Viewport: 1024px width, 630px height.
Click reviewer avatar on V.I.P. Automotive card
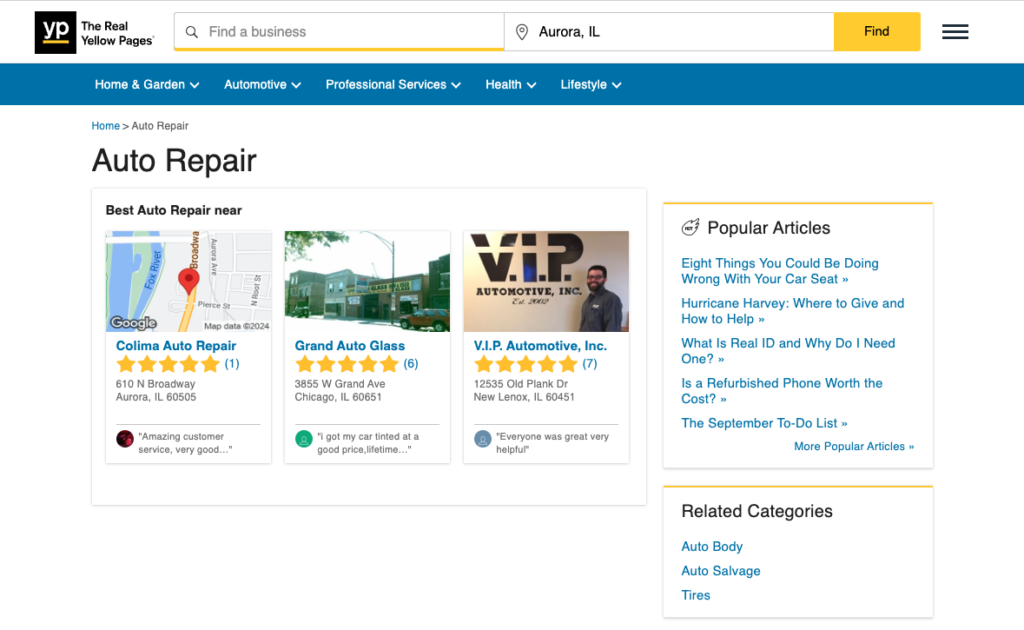(x=483, y=439)
